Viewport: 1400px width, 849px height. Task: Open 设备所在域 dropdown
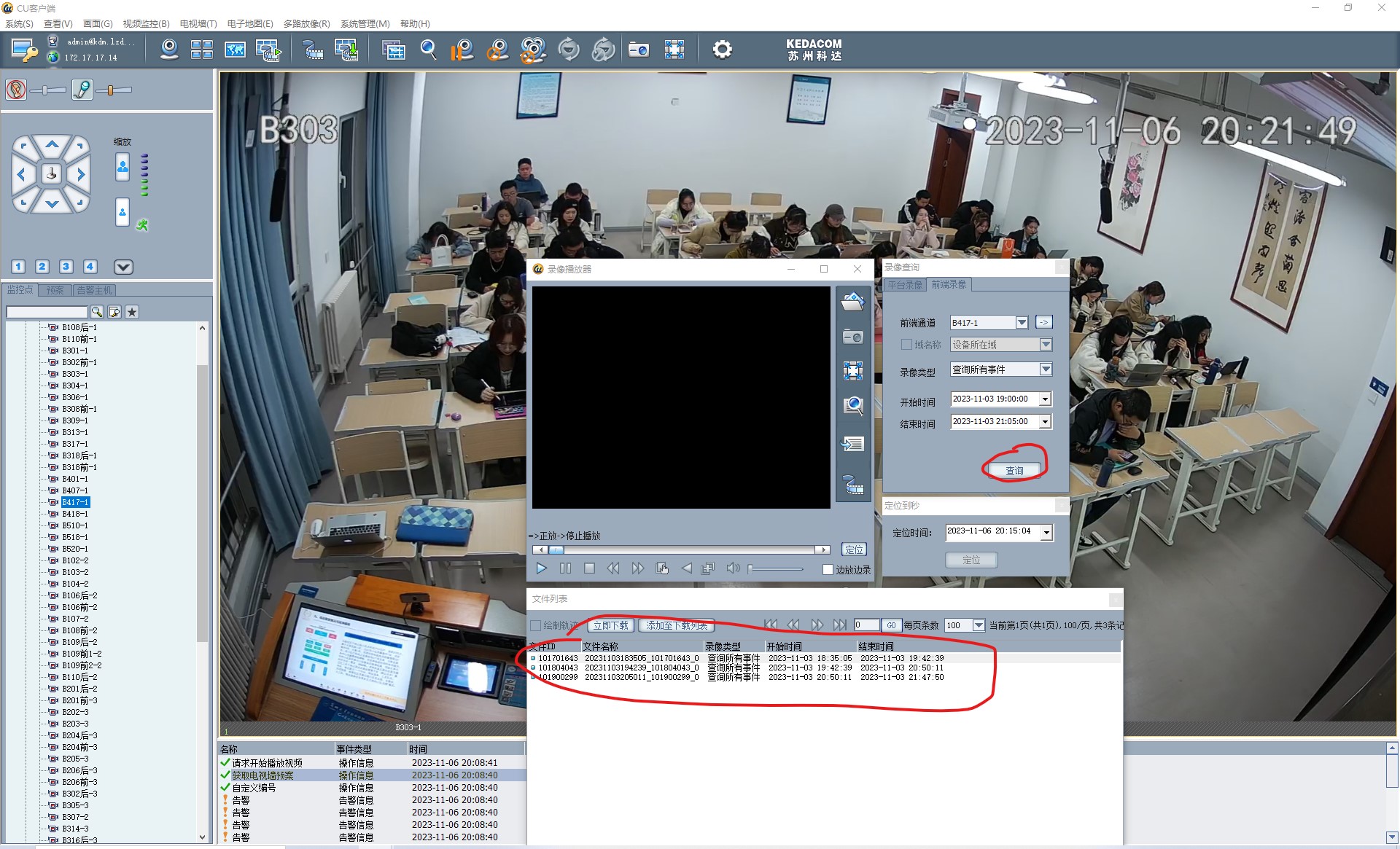(1046, 345)
